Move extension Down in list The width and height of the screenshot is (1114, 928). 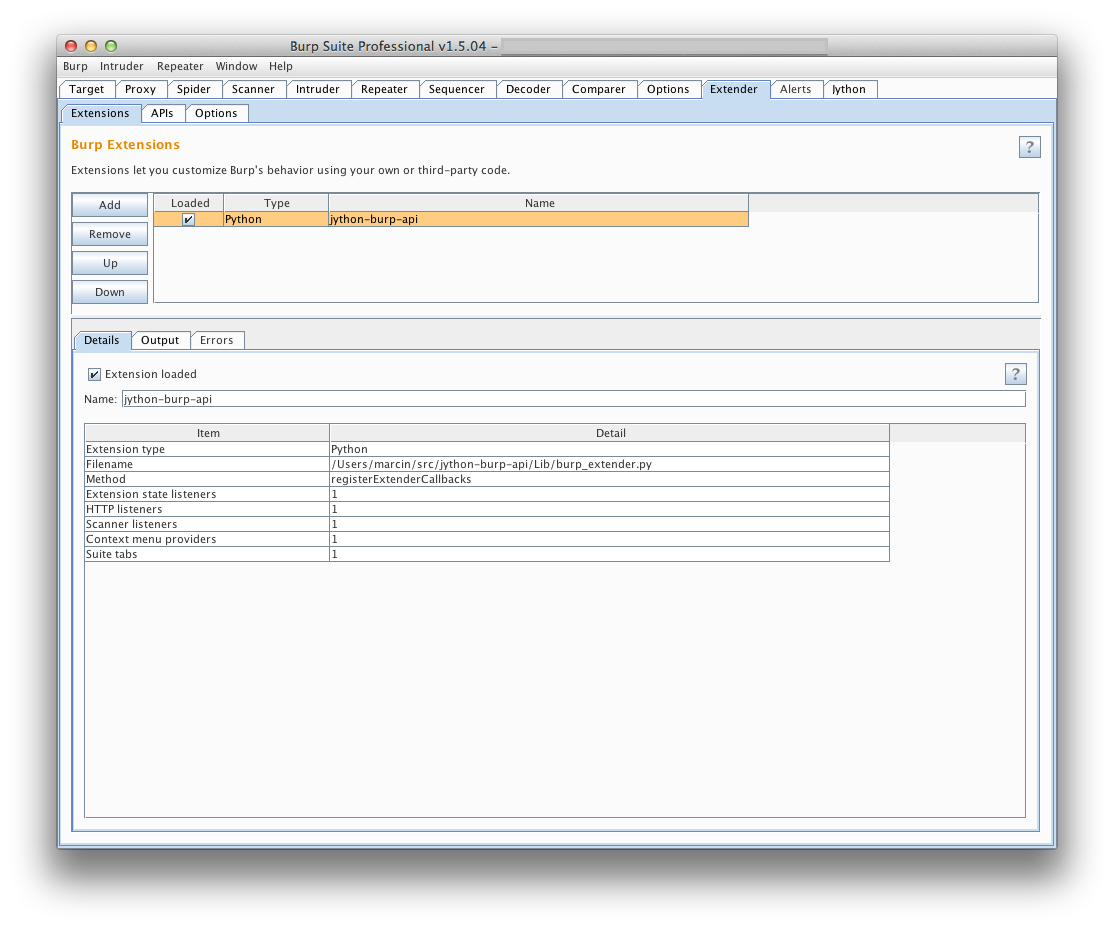(109, 292)
